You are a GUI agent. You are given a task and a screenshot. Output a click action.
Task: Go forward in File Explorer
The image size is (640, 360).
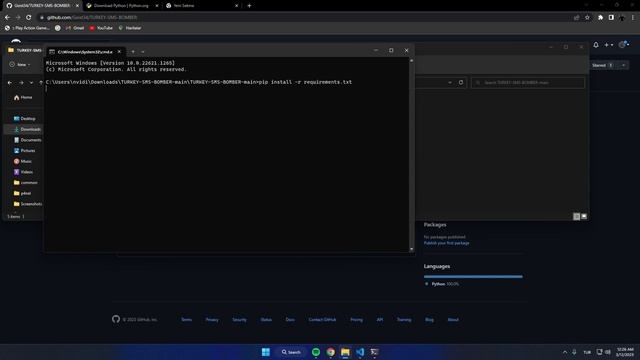tap(21, 82)
